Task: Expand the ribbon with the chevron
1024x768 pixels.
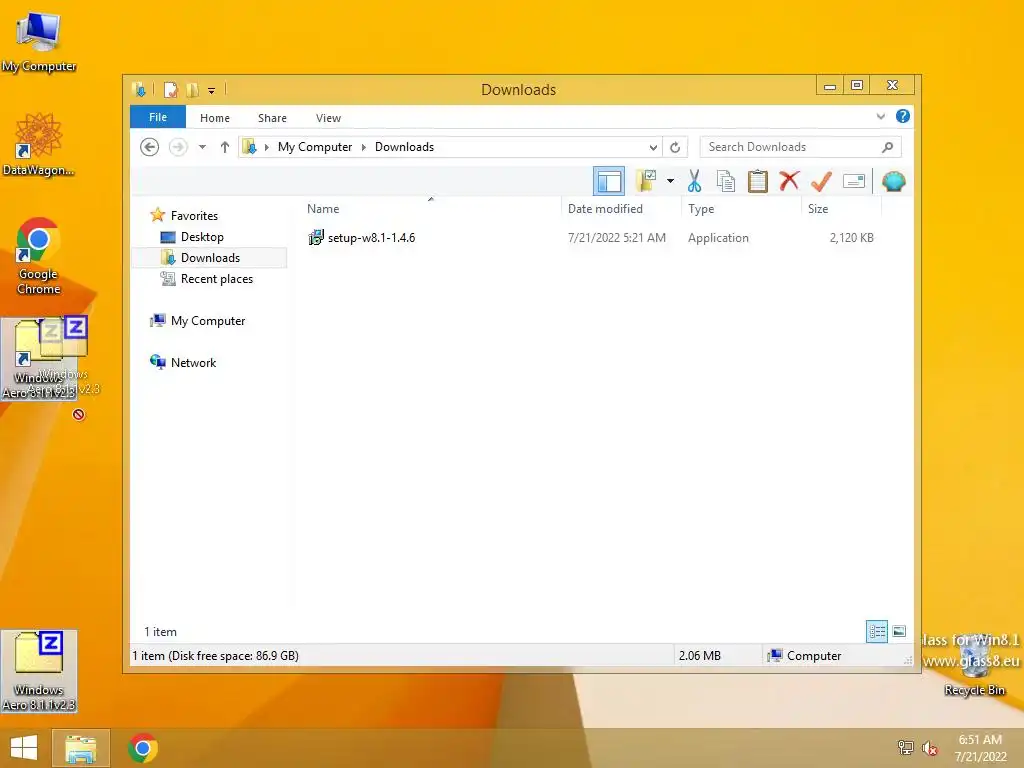Action: pos(880,116)
